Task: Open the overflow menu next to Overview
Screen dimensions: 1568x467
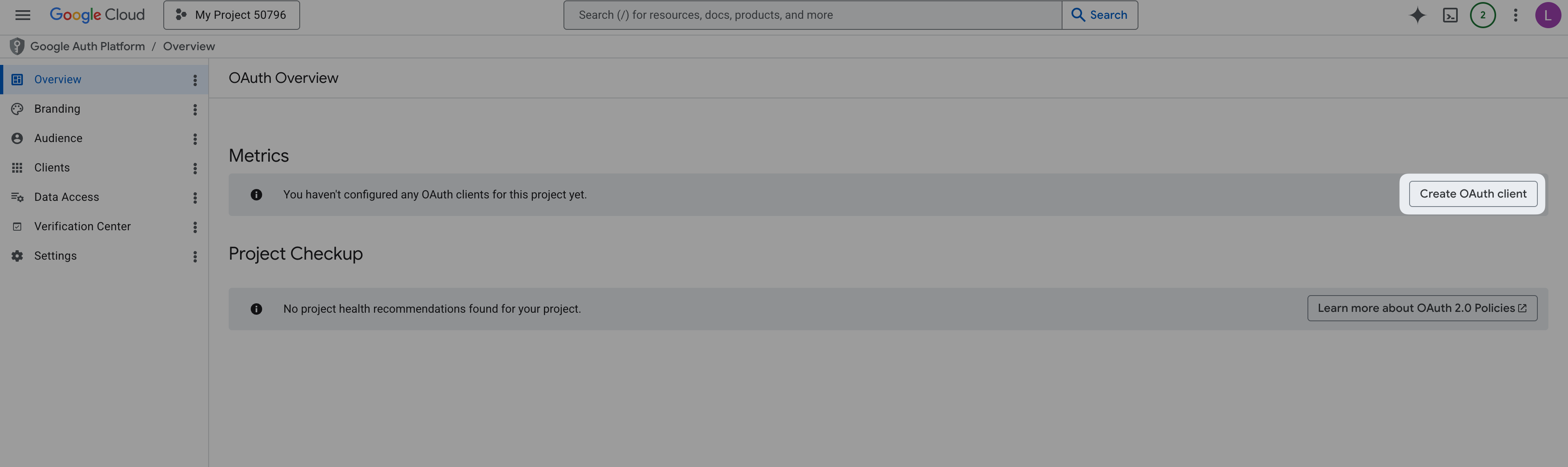Action: (195, 80)
